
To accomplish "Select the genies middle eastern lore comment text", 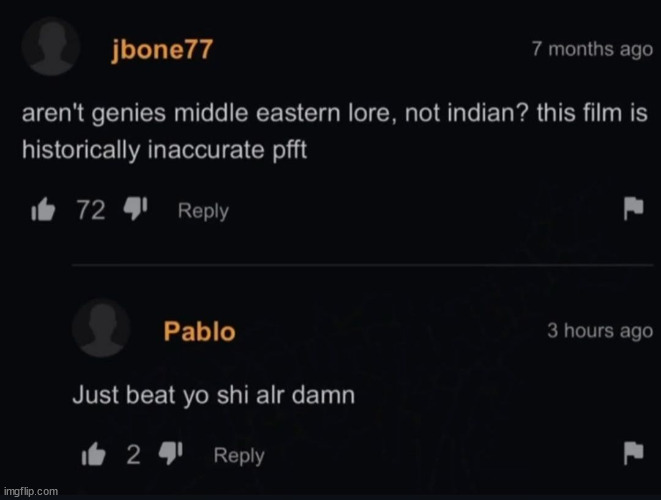I will (334, 132).
